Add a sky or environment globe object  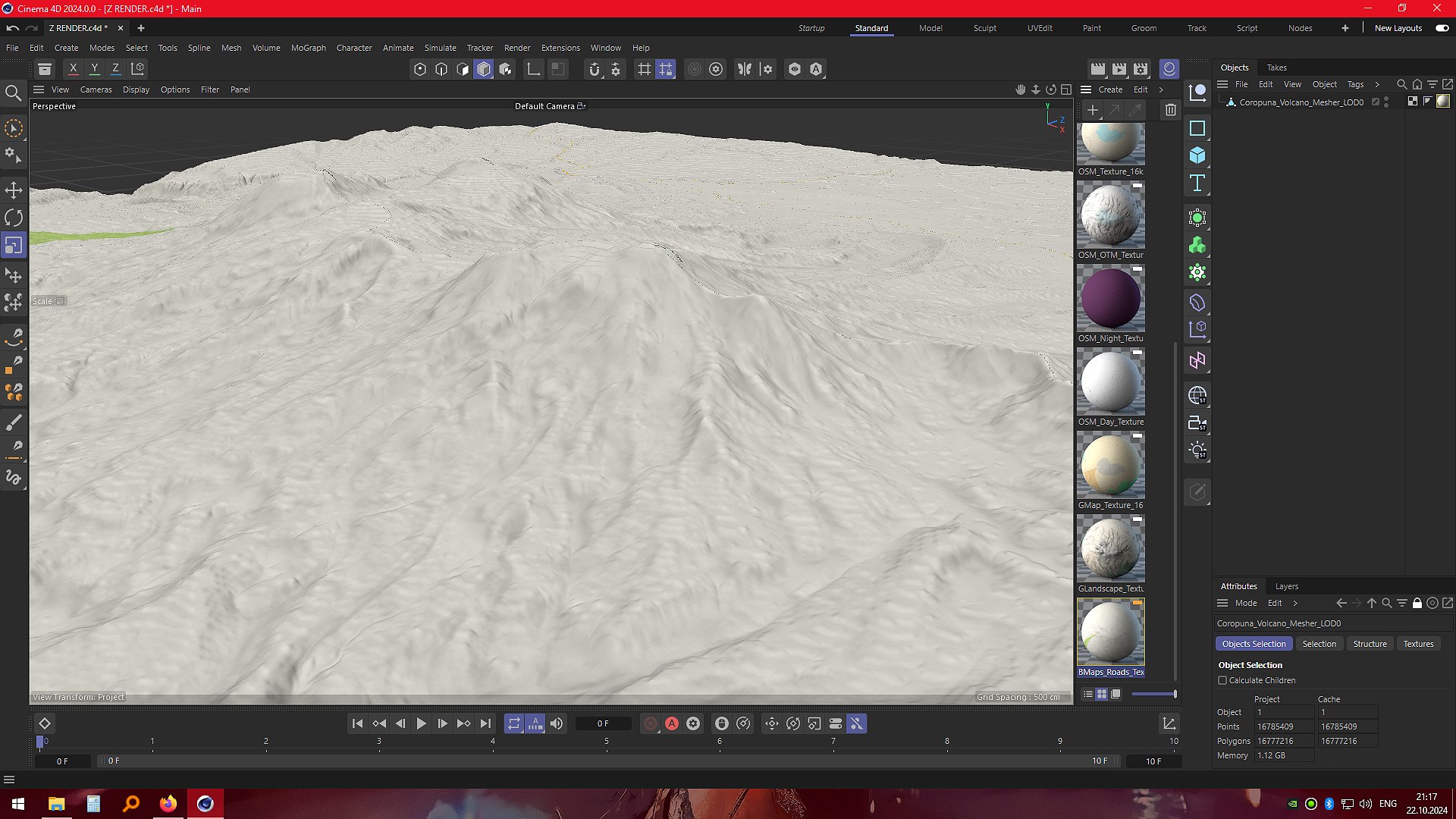coord(1197,396)
